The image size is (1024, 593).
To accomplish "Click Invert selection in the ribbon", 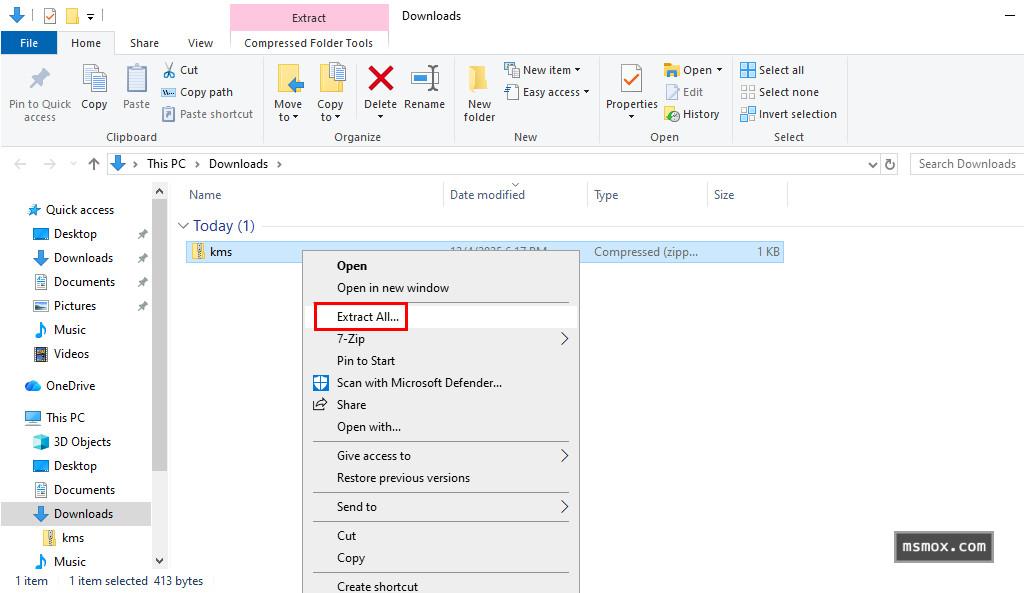I will point(788,114).
